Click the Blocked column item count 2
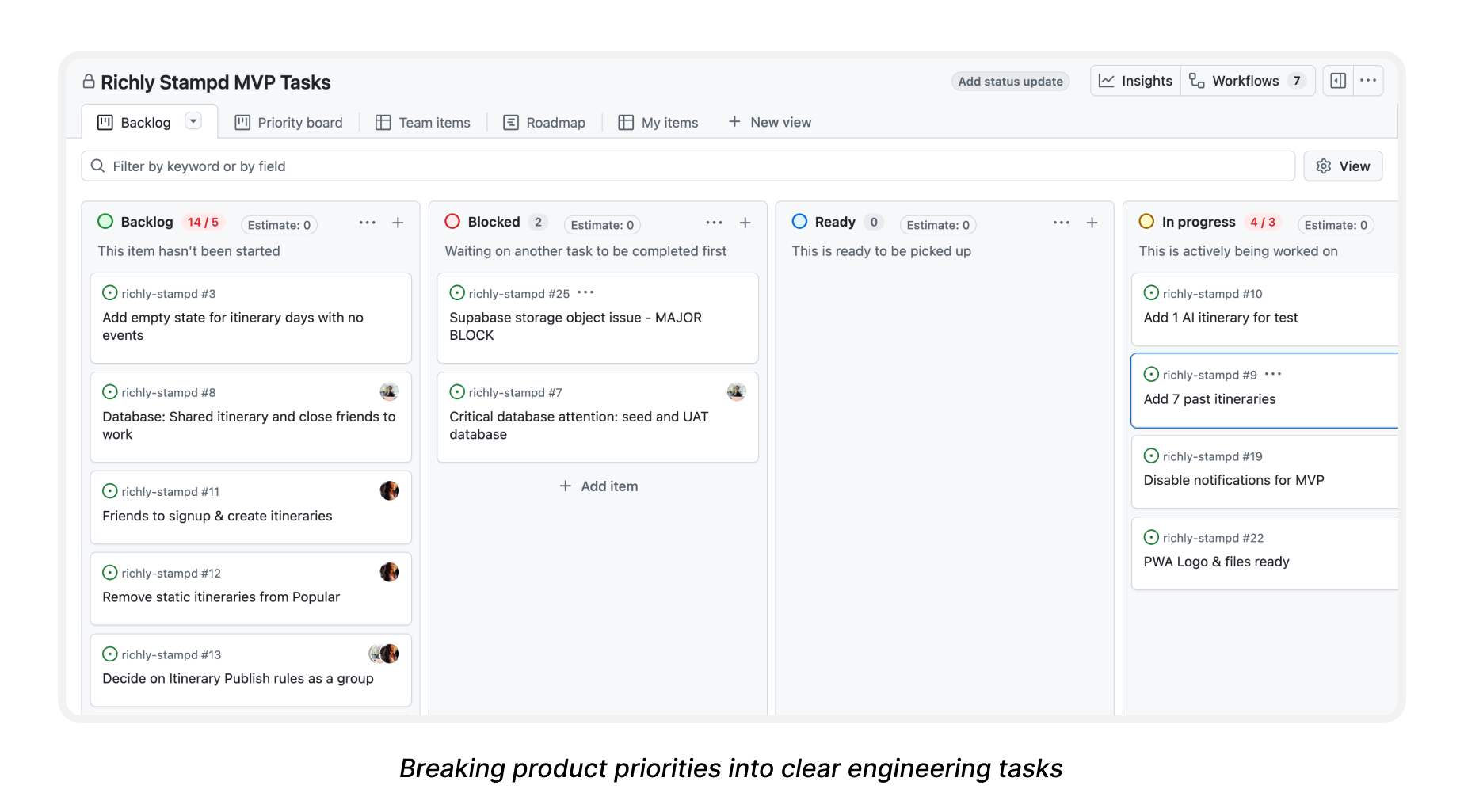 pos(539,223)
